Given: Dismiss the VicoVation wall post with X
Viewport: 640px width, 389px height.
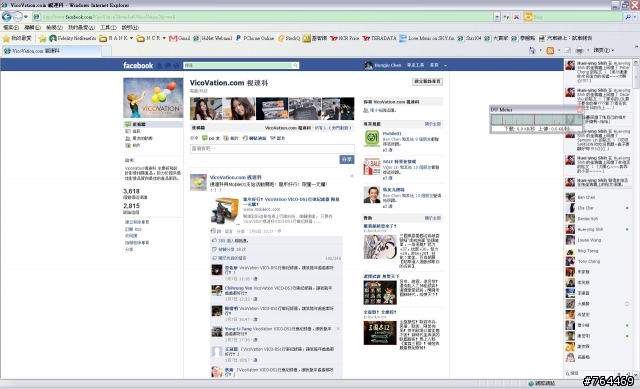Looking at the screenshot, I should click(351, 176).
